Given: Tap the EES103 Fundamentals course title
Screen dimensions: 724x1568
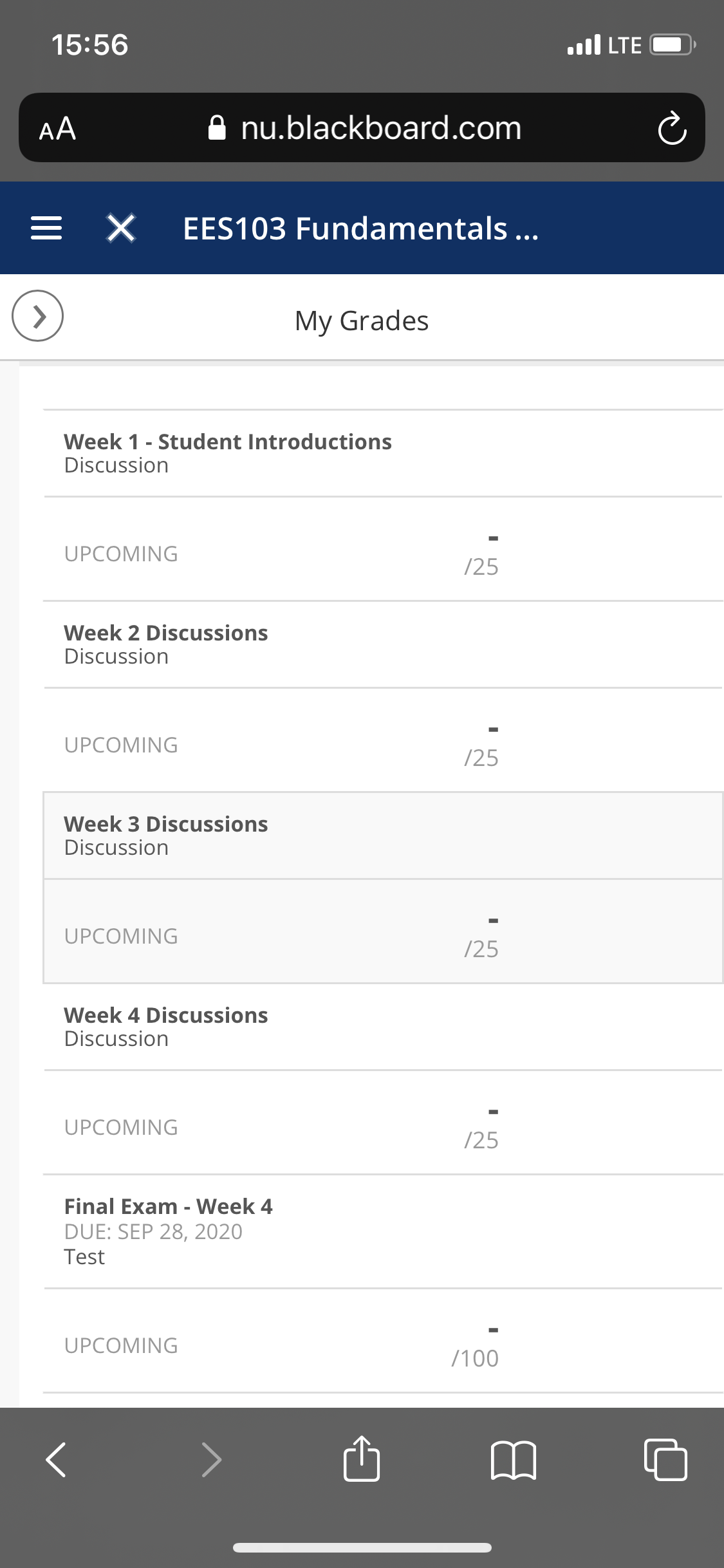Looking at the screenshot, I should coord(360,229).
